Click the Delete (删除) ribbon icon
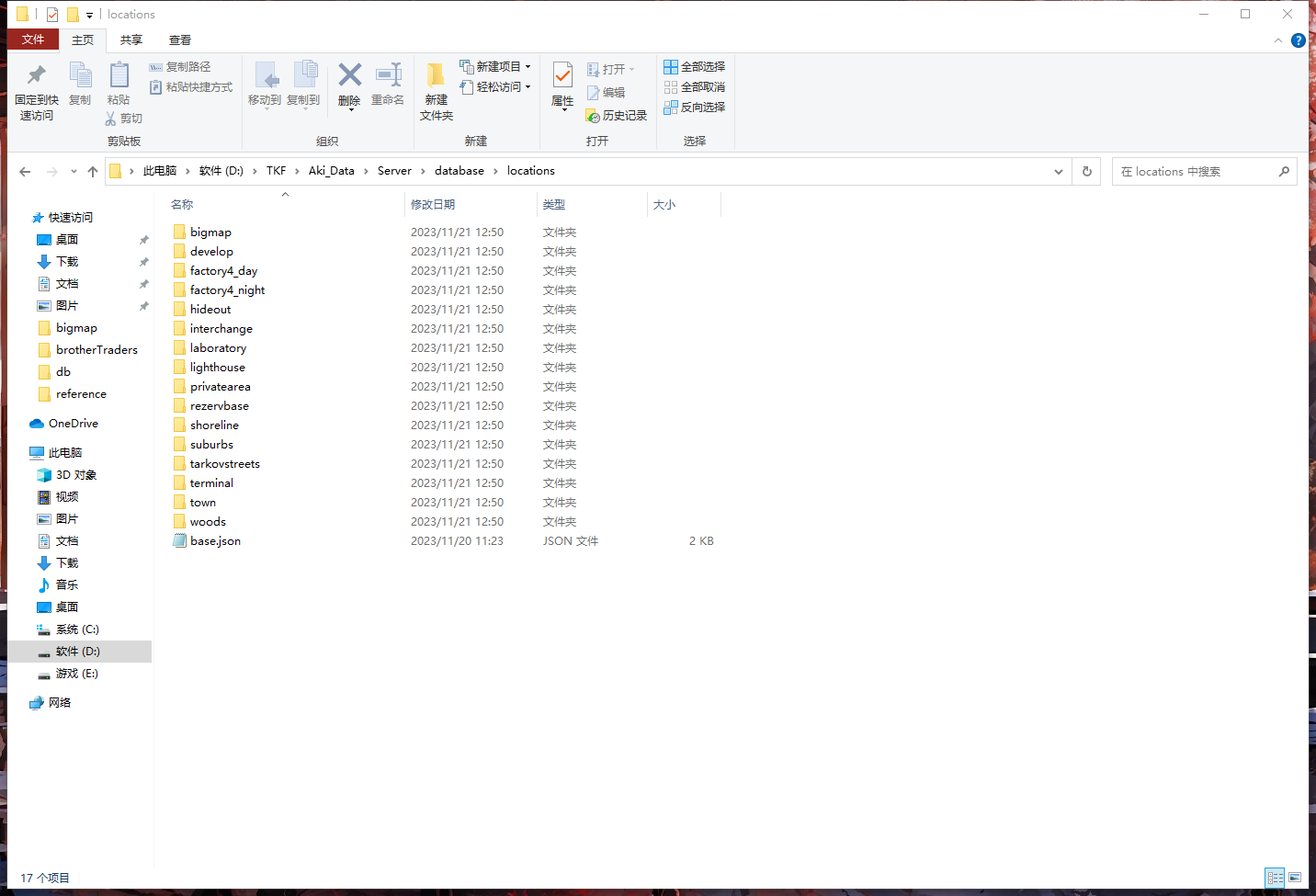Viewport: 1316px width, 896px height. point(349,75)
